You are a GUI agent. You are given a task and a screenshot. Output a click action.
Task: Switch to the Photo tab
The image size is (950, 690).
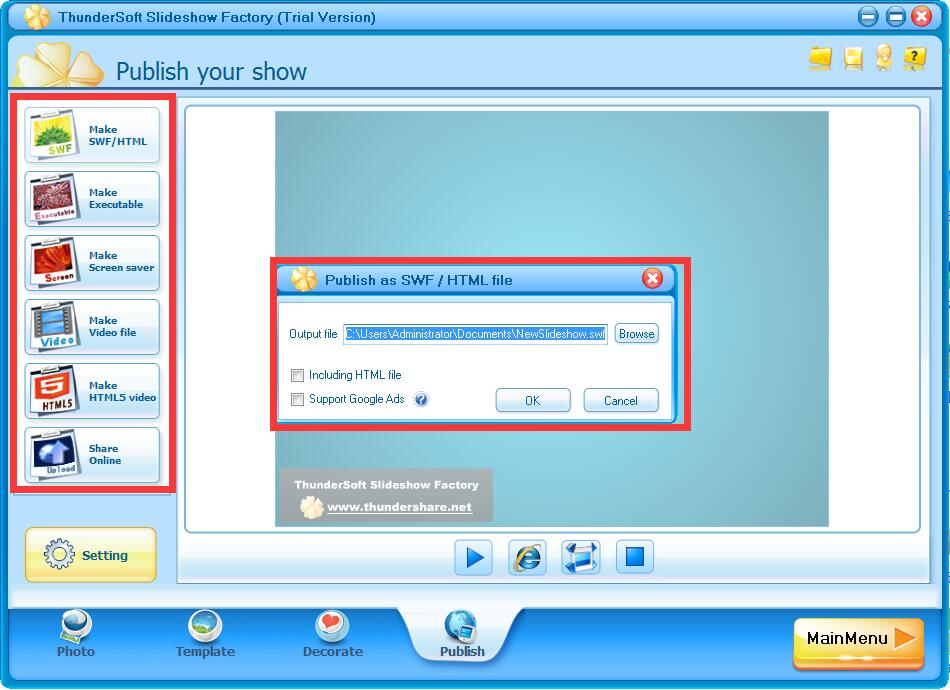click(76, 634)
